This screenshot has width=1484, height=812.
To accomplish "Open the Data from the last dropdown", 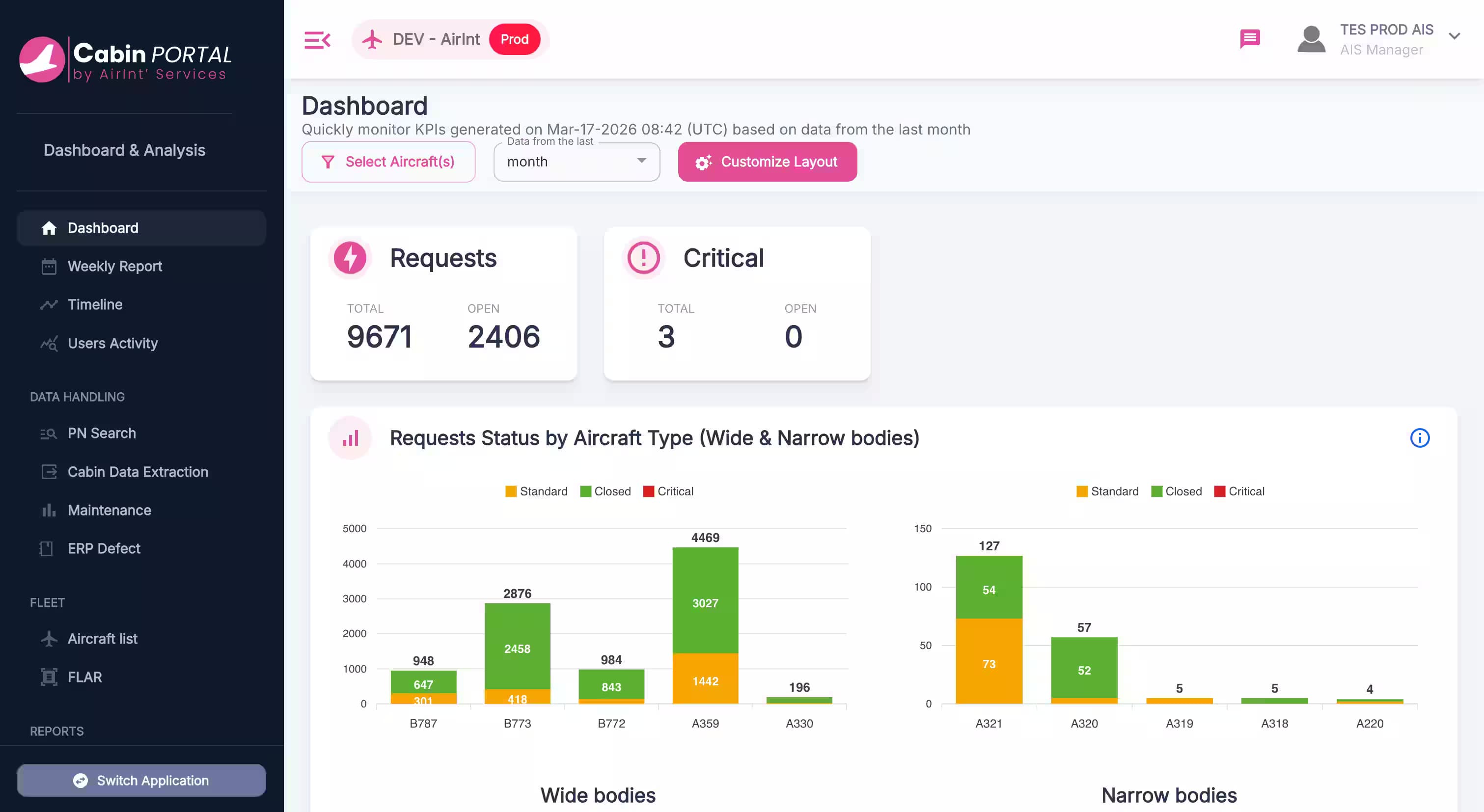I will 576,162.
